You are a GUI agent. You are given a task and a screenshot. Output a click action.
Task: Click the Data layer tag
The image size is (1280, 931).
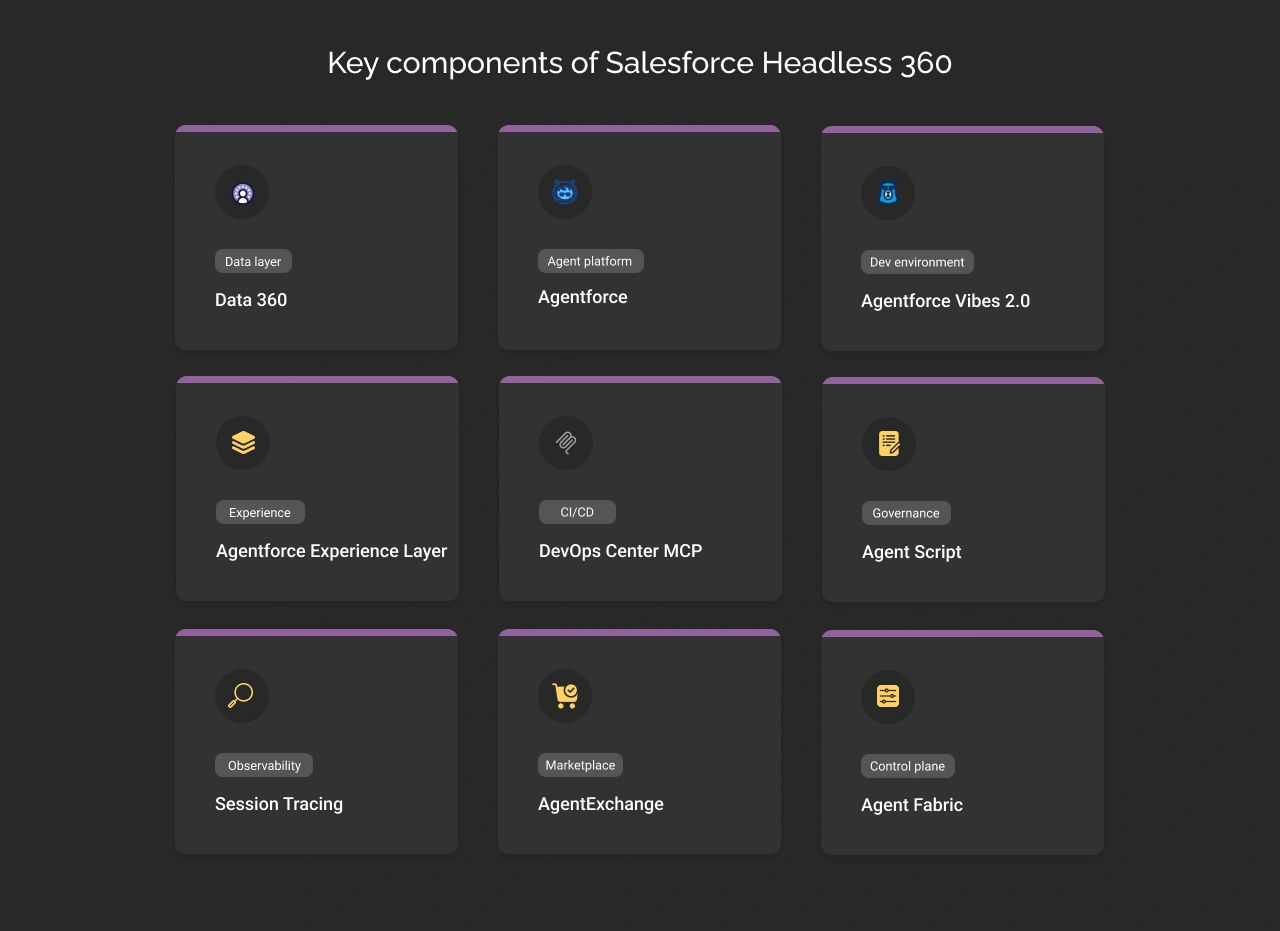pos(253,261)
